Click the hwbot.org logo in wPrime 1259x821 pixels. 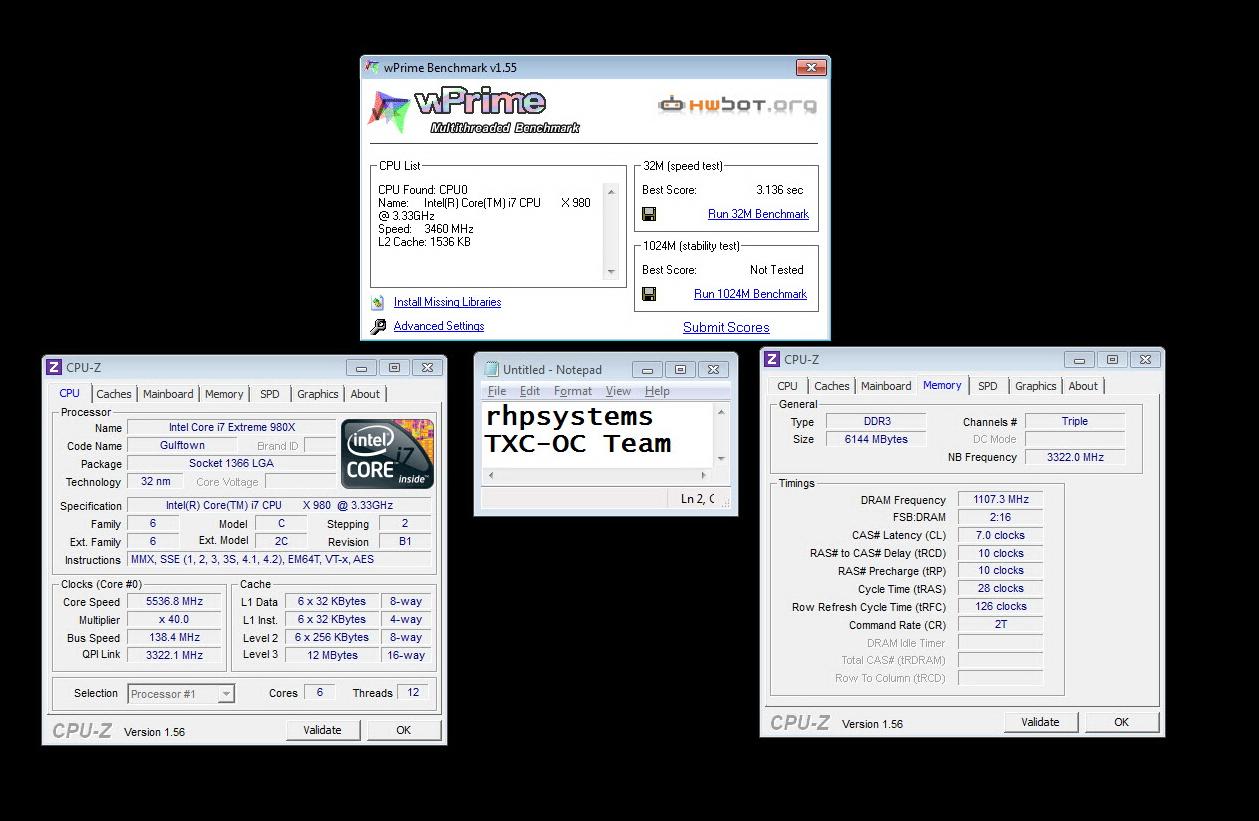pos(737,104)
